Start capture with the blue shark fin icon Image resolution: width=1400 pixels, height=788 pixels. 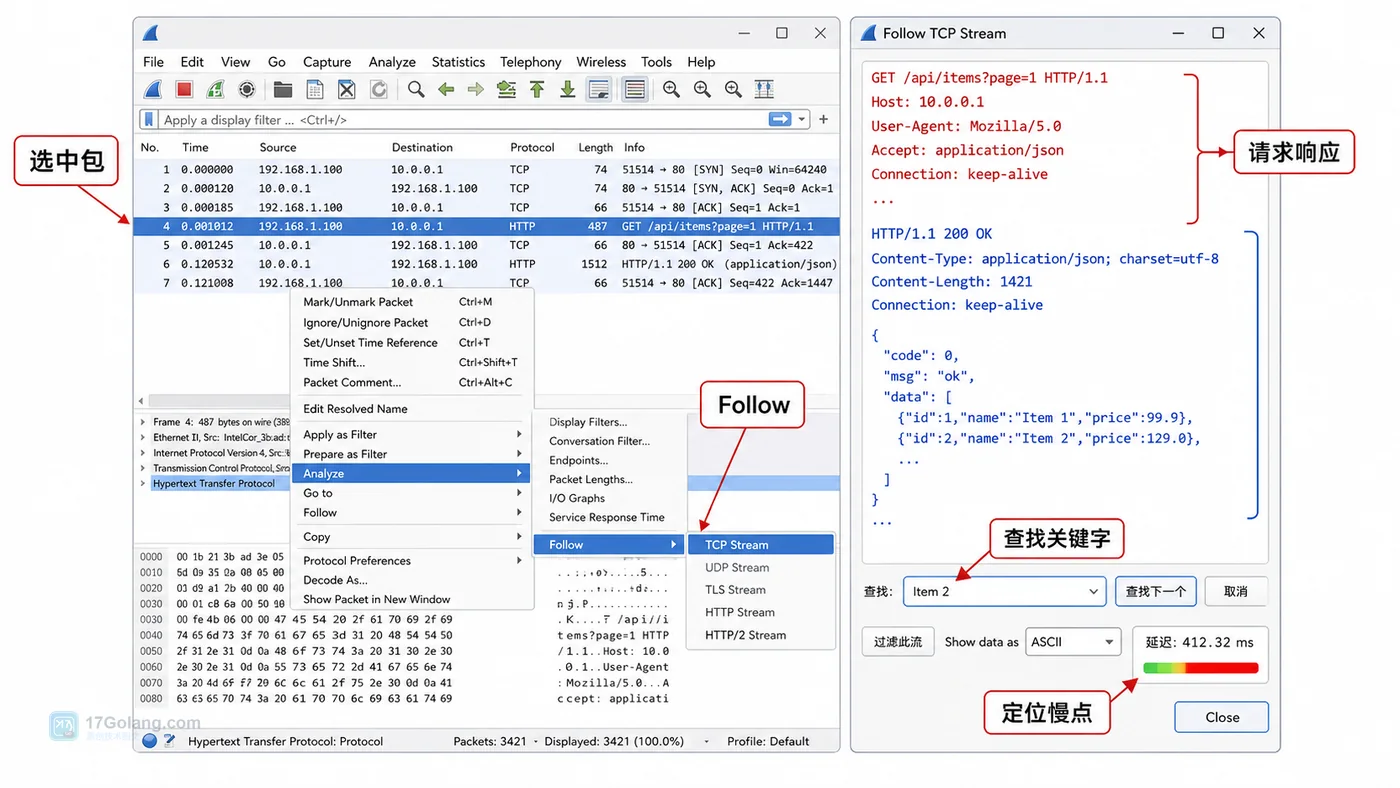point(153,90)
